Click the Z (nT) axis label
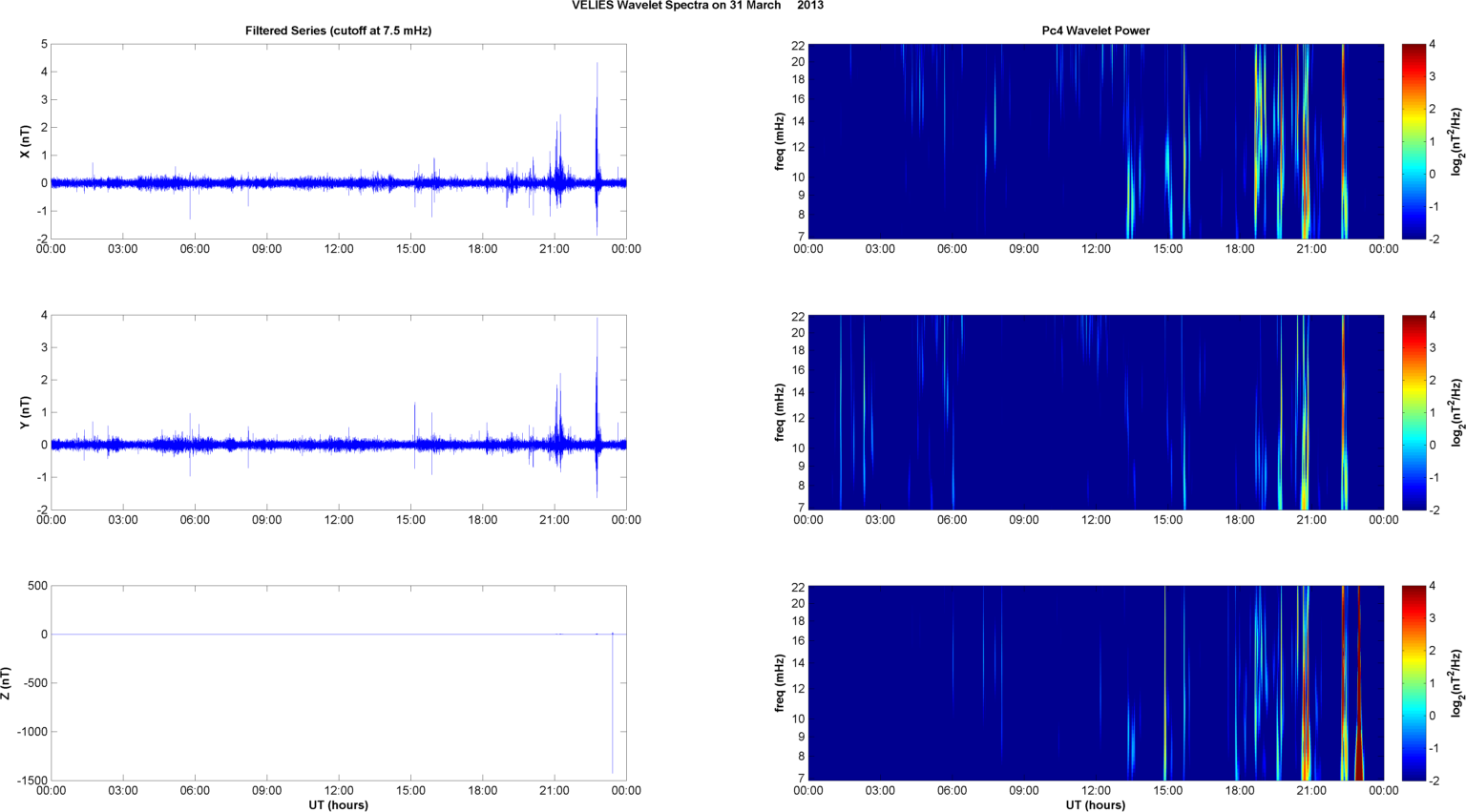 click(7, 683)
